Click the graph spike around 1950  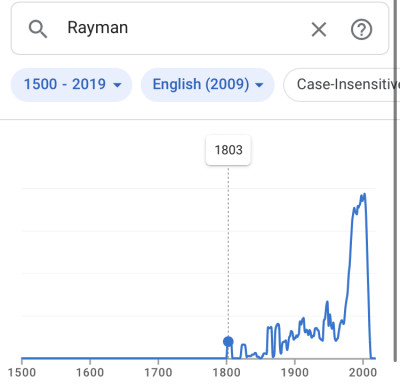coord(327,302)
